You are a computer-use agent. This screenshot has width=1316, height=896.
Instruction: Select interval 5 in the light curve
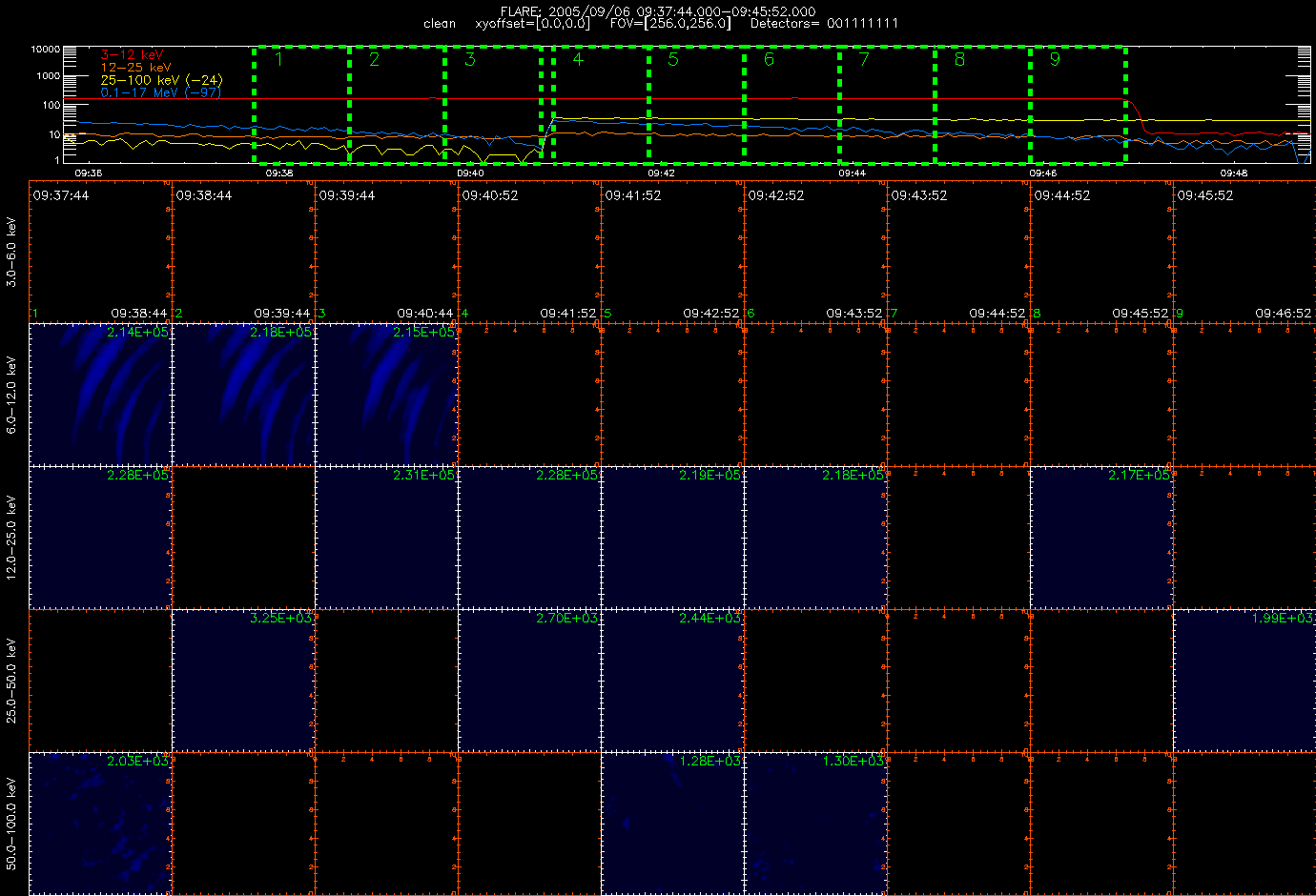(x=696, y=104)
